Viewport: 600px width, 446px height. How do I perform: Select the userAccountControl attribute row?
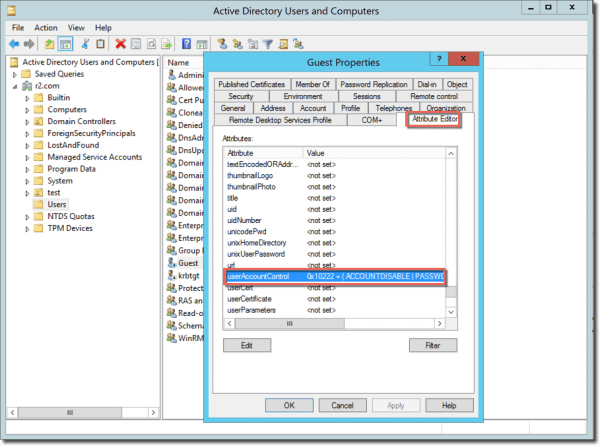tap(336, 277)
